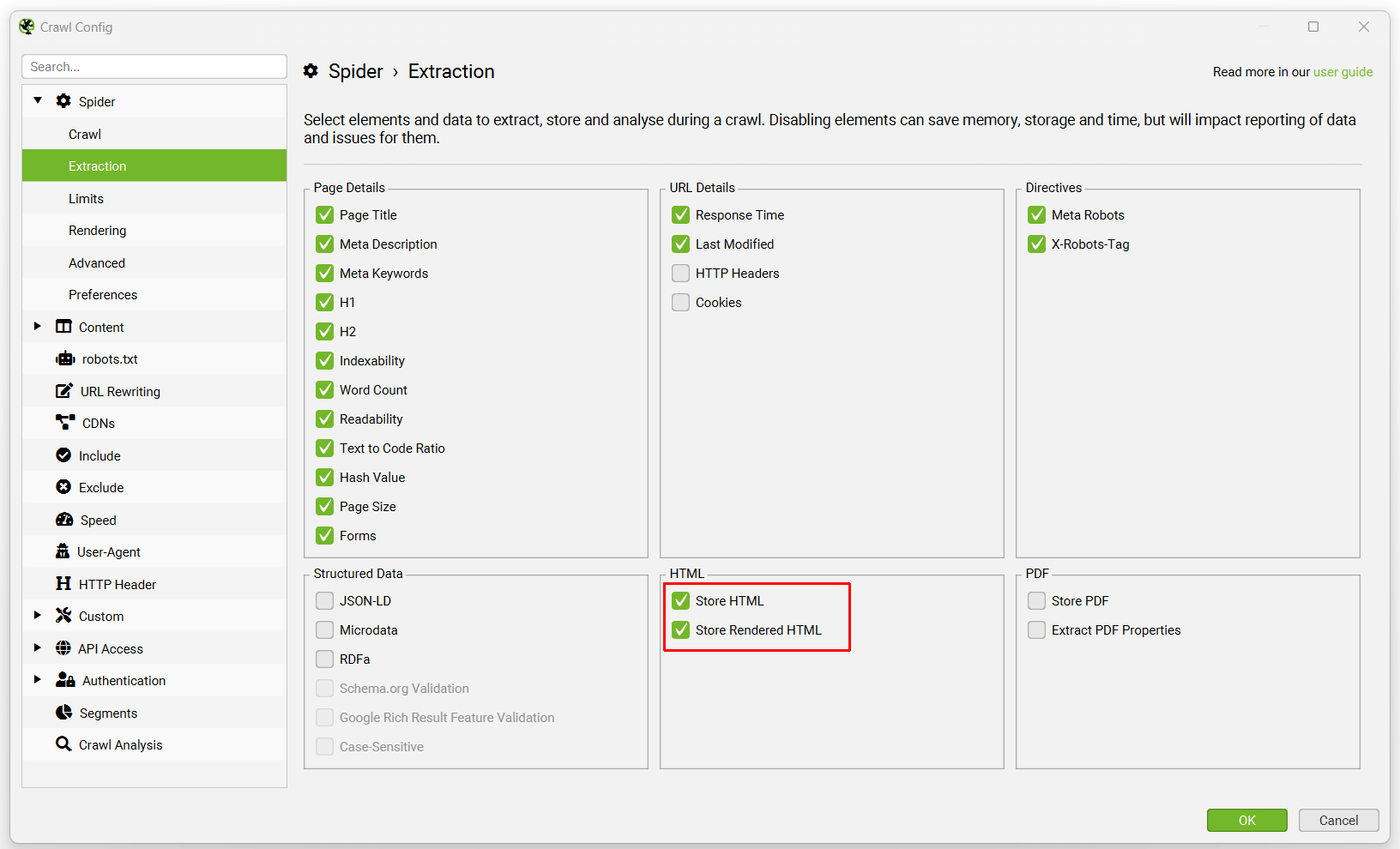
Task: Uncheck the Word Count checkbox
Action: pos(324,389)
